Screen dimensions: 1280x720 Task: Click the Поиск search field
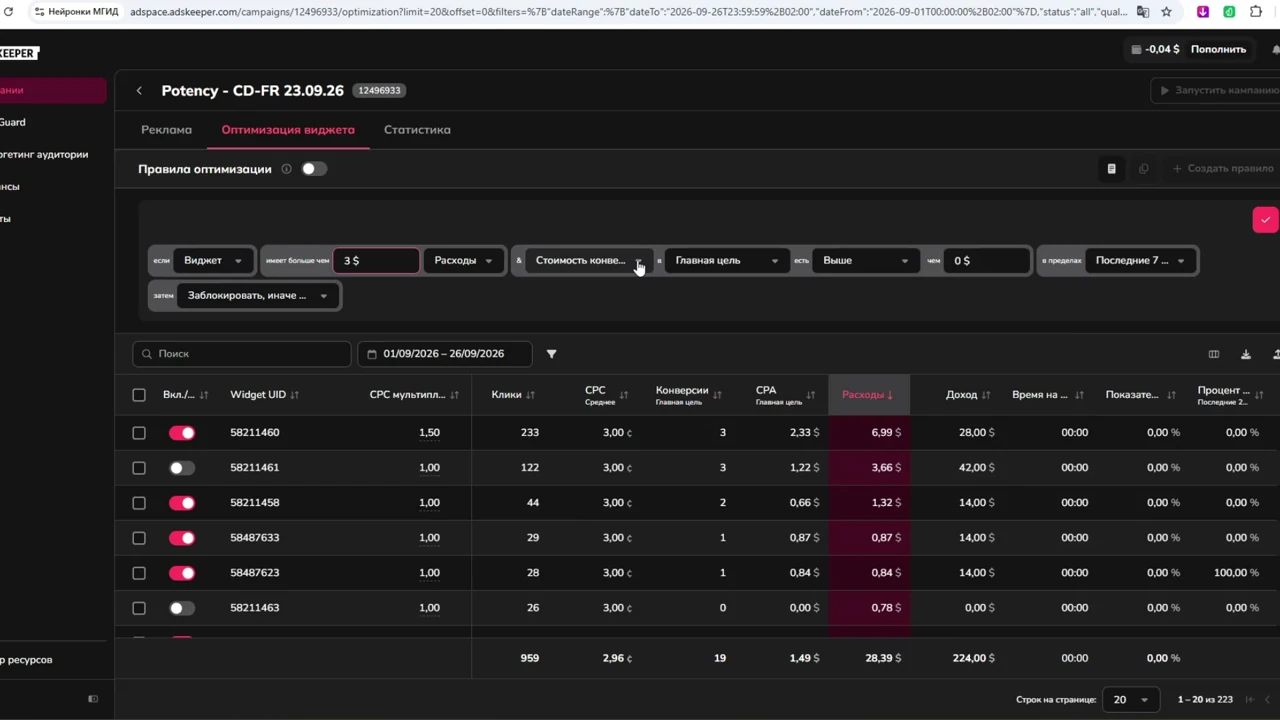click(x=242, y=354)
